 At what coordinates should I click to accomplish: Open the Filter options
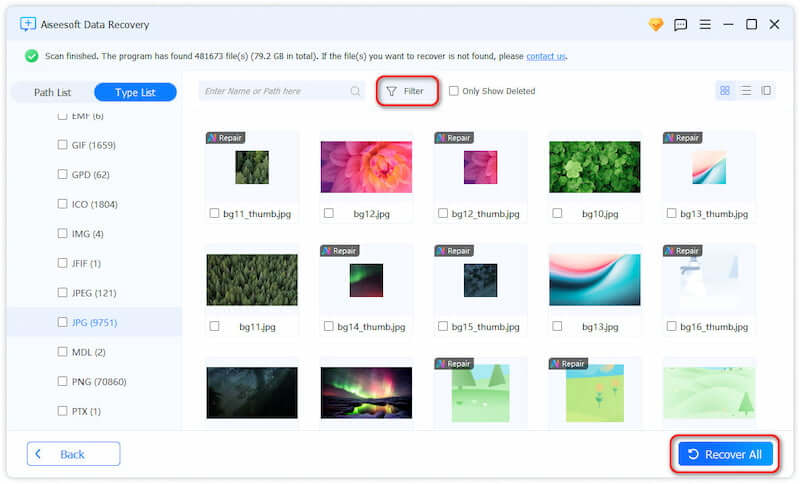pyautogui.click(x=405, y=91)
